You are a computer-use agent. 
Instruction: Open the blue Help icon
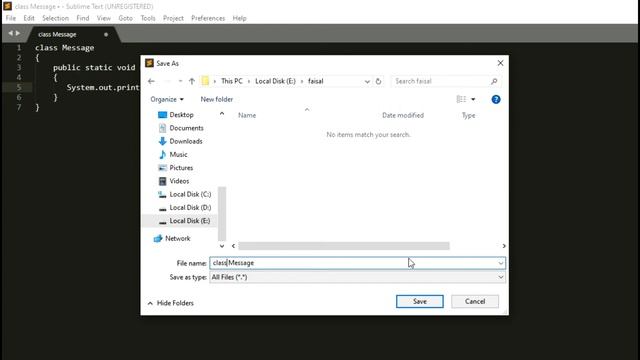[496, 99]
